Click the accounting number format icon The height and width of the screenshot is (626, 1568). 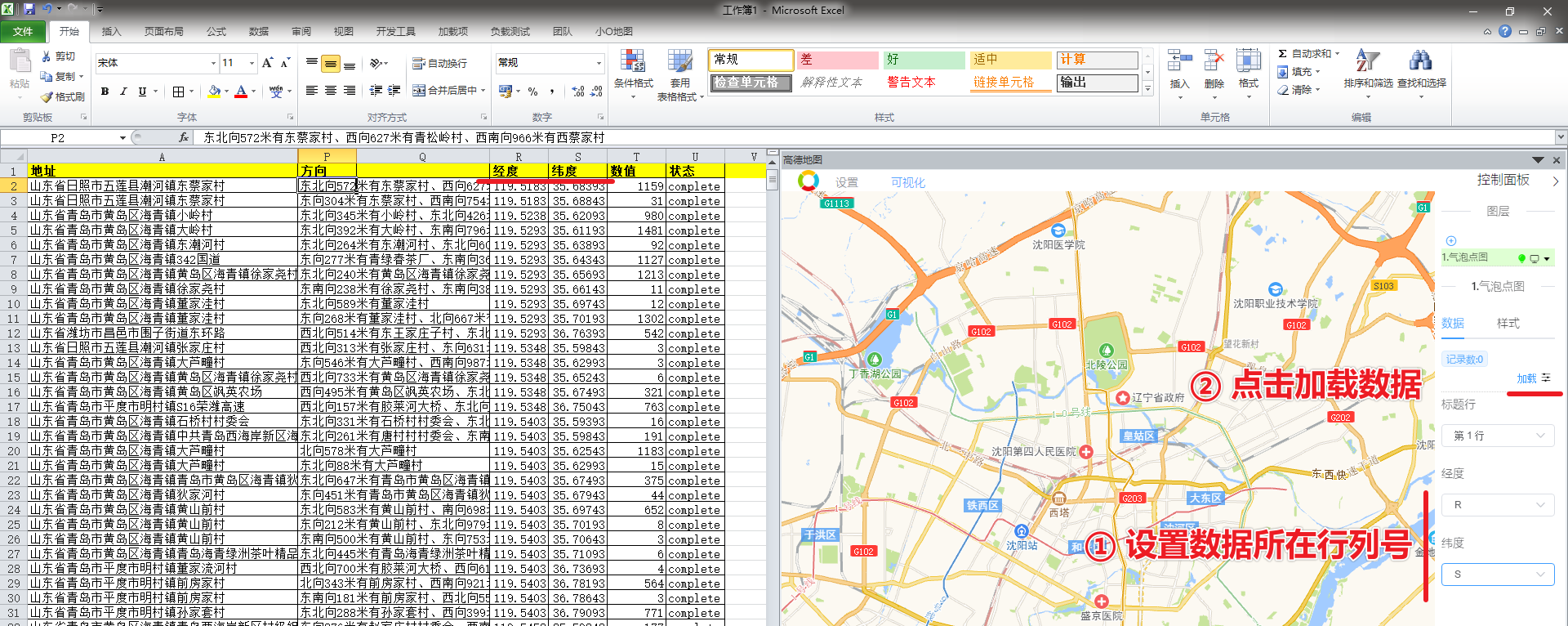coord(506,91)
